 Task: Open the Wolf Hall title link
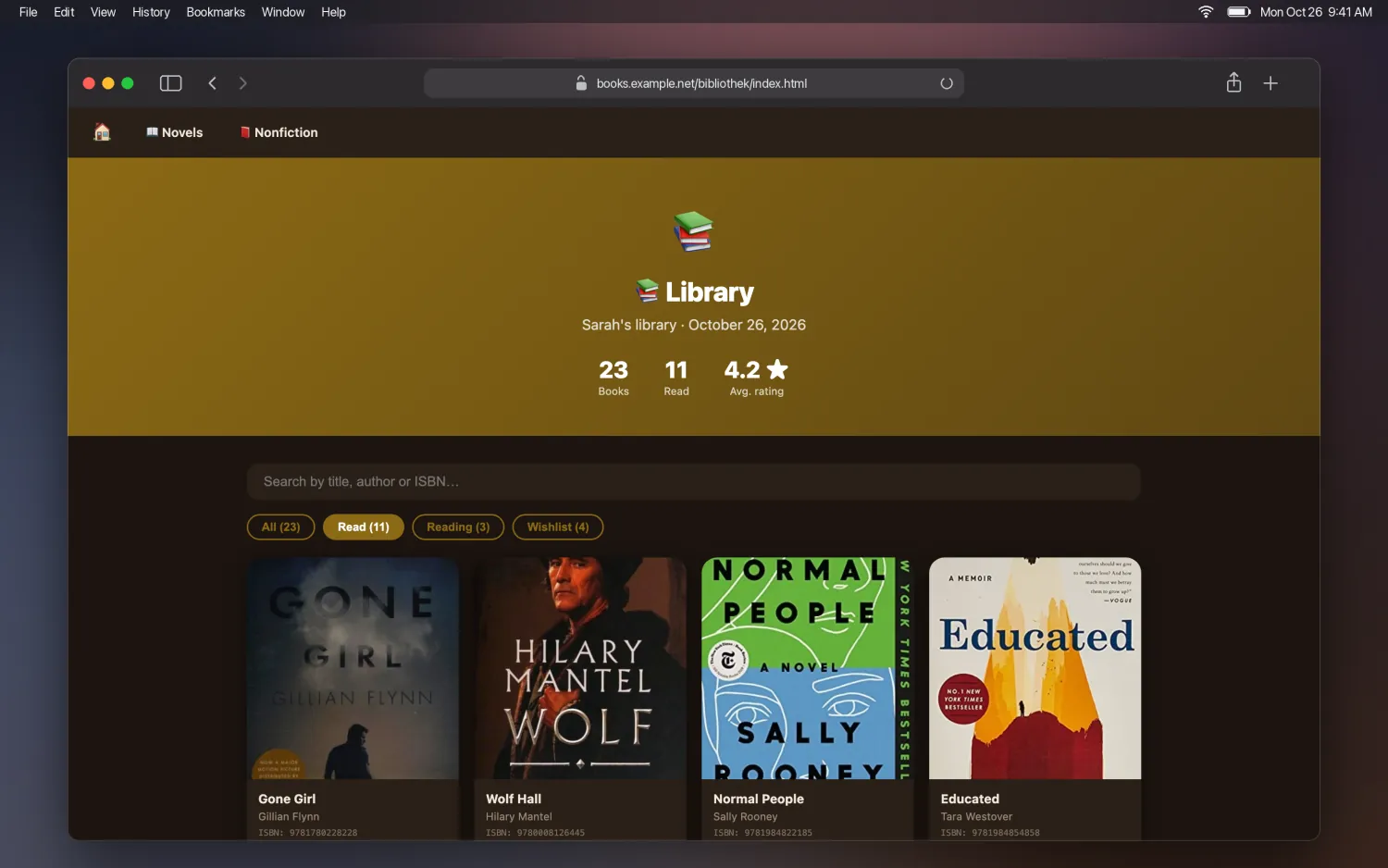(x=514, y=799)
